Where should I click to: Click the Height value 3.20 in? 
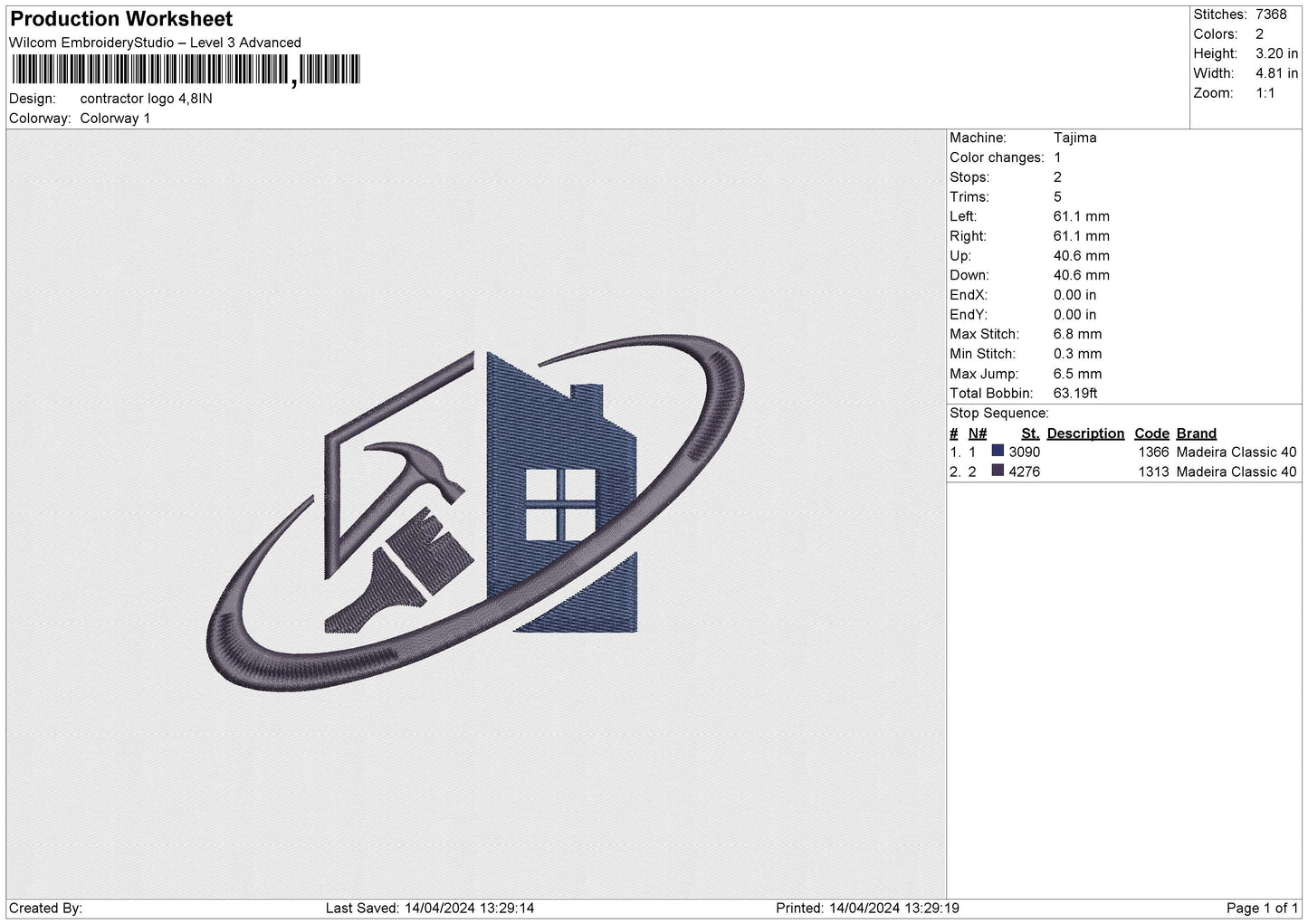point(1276,54)
